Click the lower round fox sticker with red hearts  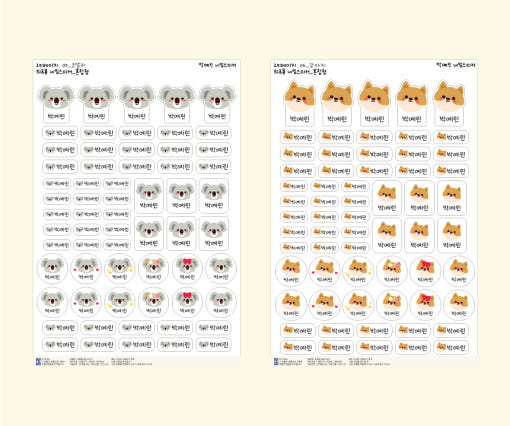pyautogui.click(x=324, y=305)
